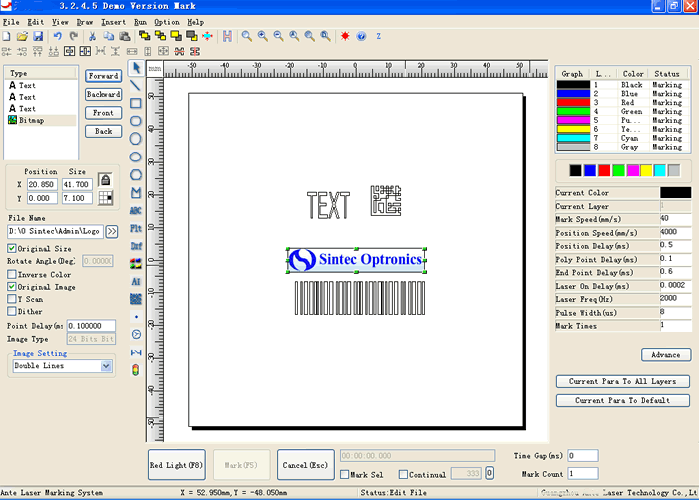Image resolution: width=699 pixels, height=500 pixels.
Task: Click the red laser burst icon
Action: coord(345,36)
